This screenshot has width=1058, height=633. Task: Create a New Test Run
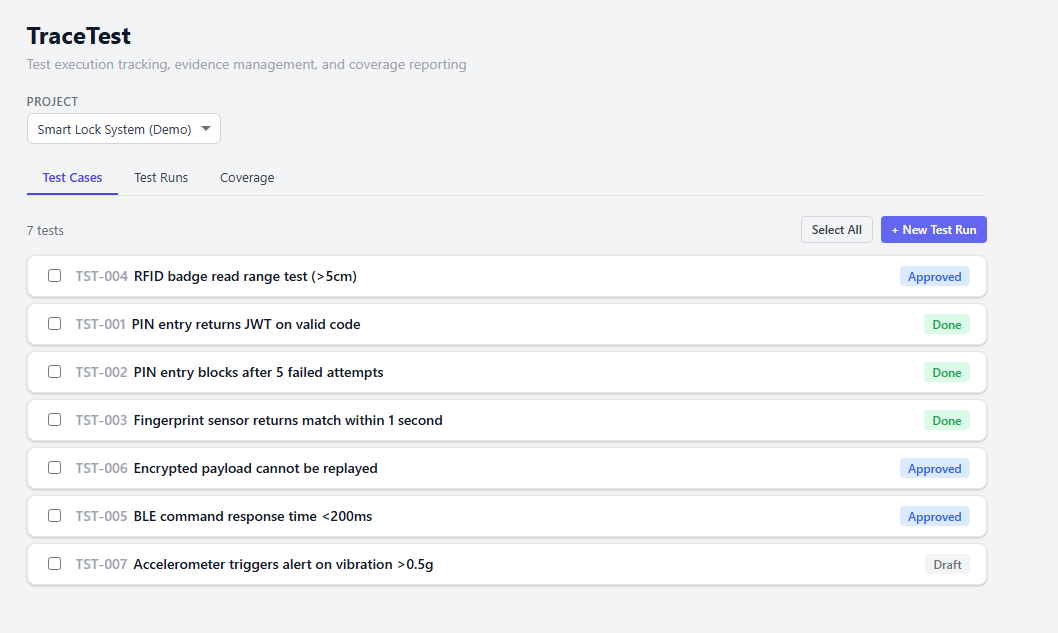934,229
